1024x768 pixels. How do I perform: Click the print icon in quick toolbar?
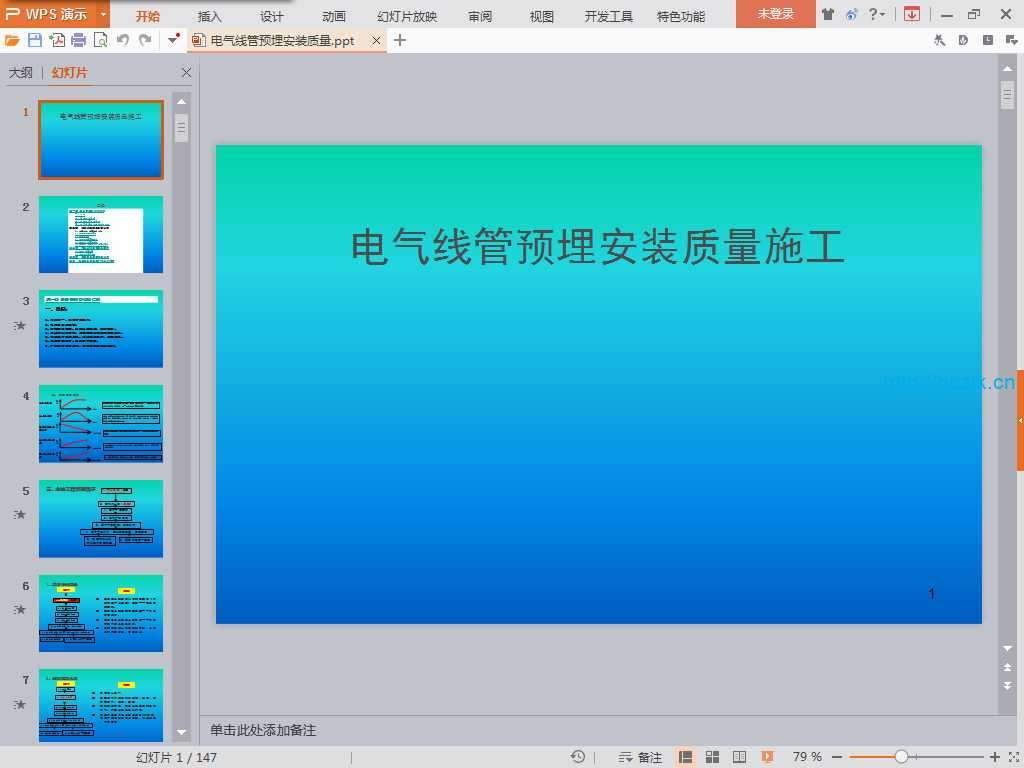point(79,40)
